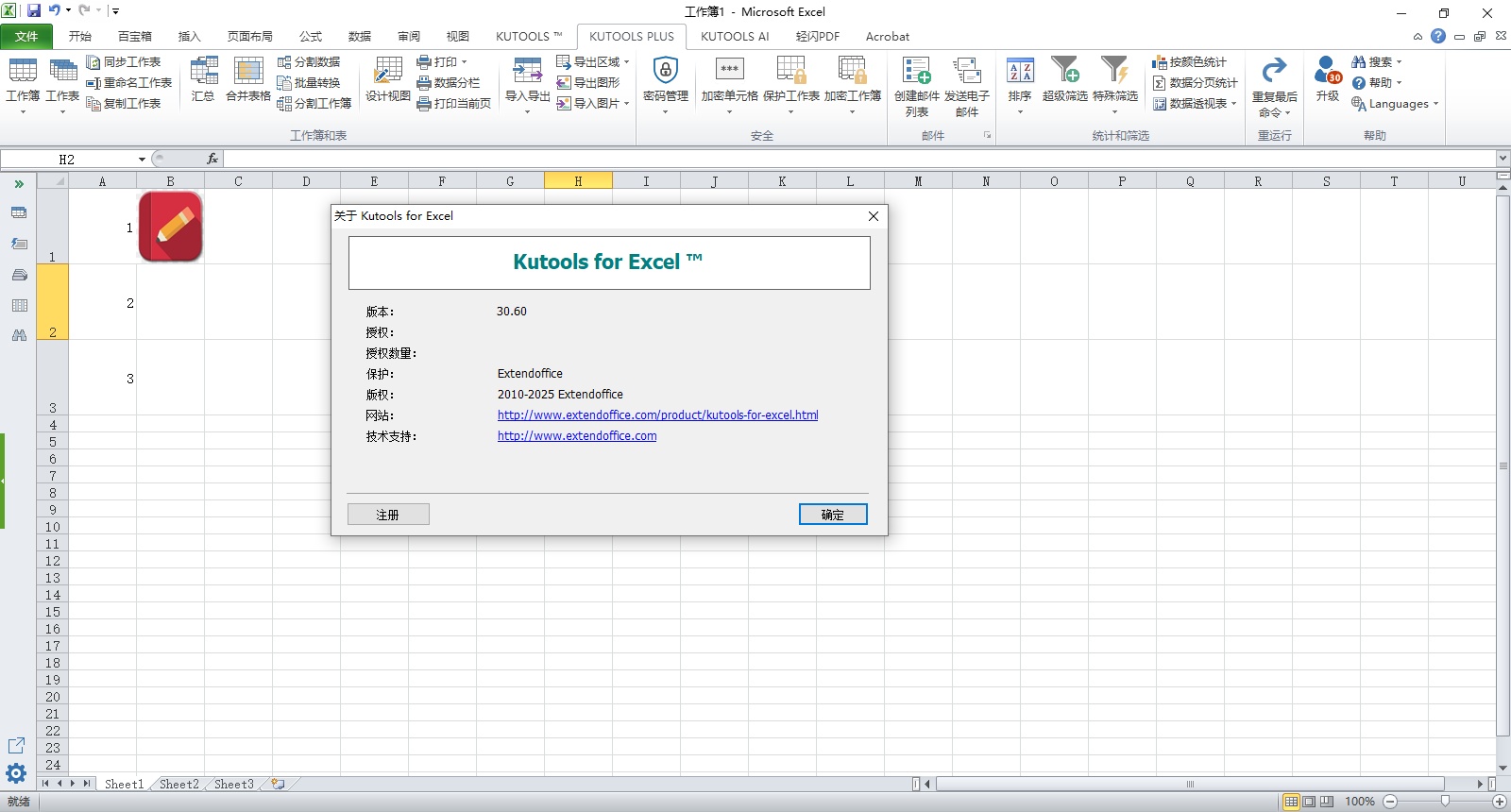Viewport: 1511px width, 812px height.
Task: Click the 注册 register button
Action: 388,515
